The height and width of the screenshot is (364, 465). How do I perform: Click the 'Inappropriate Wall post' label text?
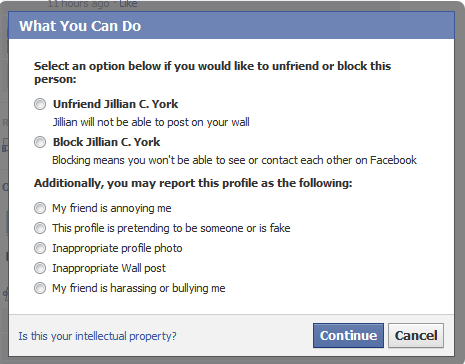[109, 268]
